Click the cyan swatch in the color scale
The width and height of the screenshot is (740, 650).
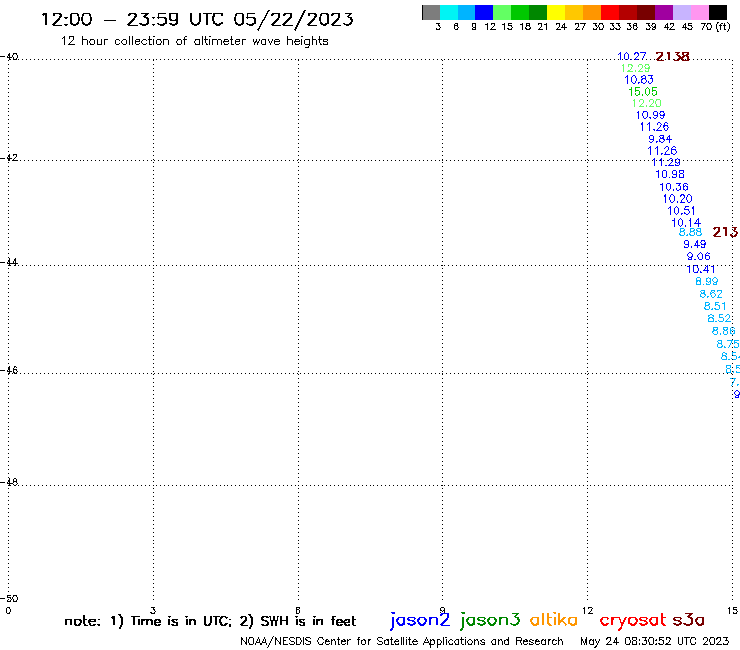point(449,12)
